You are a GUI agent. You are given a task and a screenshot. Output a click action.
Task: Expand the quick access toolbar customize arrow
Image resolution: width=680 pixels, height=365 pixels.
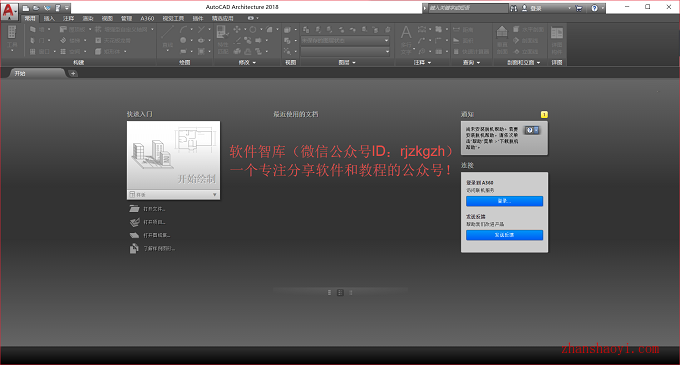(x=67, y=8)
